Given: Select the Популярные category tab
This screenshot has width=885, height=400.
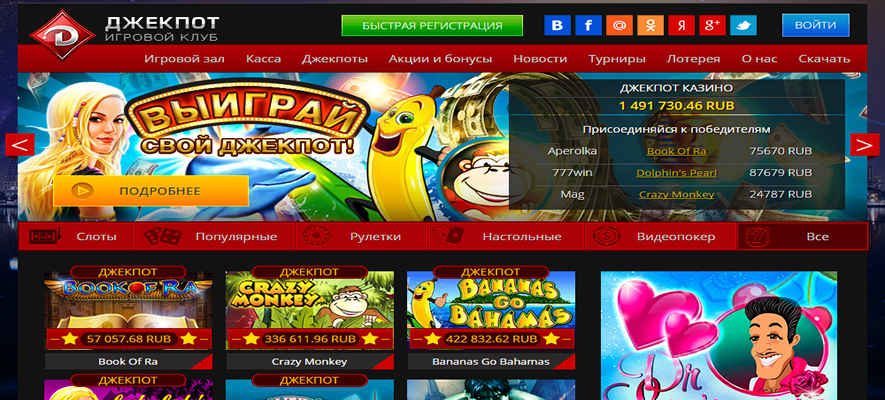Looking at the screenshot, I should (216, 236).
